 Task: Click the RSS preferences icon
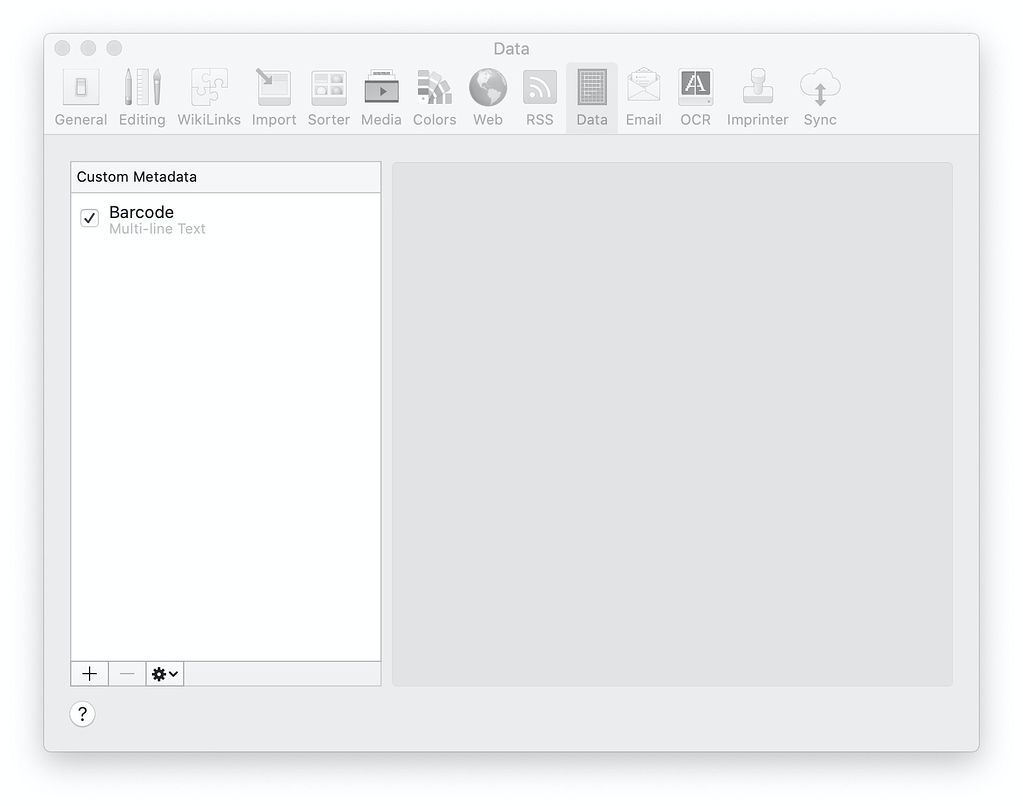click(539, 95)
